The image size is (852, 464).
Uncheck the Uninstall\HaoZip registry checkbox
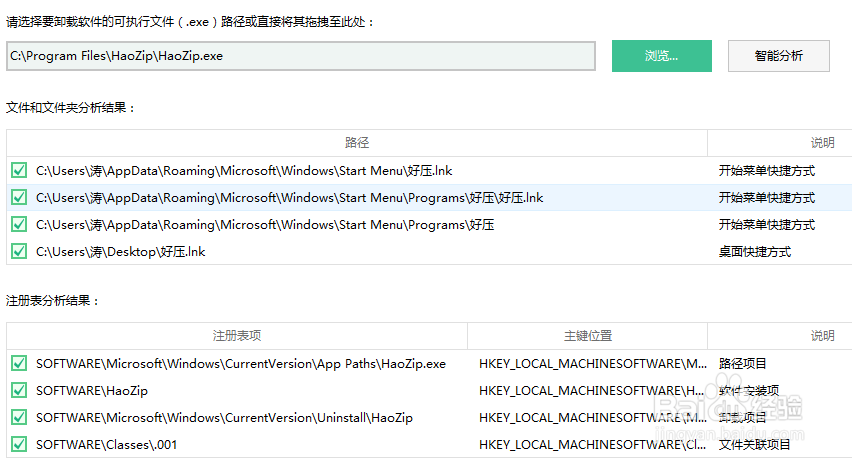[19, 417]
